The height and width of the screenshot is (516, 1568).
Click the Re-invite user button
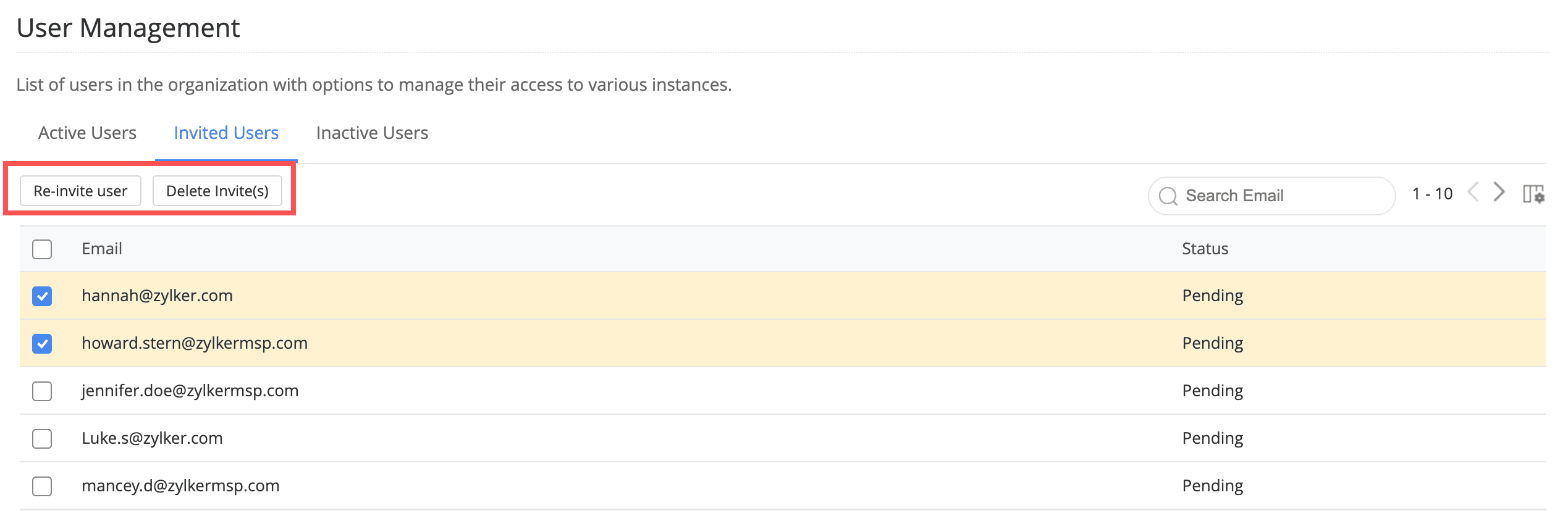[80, 191]
